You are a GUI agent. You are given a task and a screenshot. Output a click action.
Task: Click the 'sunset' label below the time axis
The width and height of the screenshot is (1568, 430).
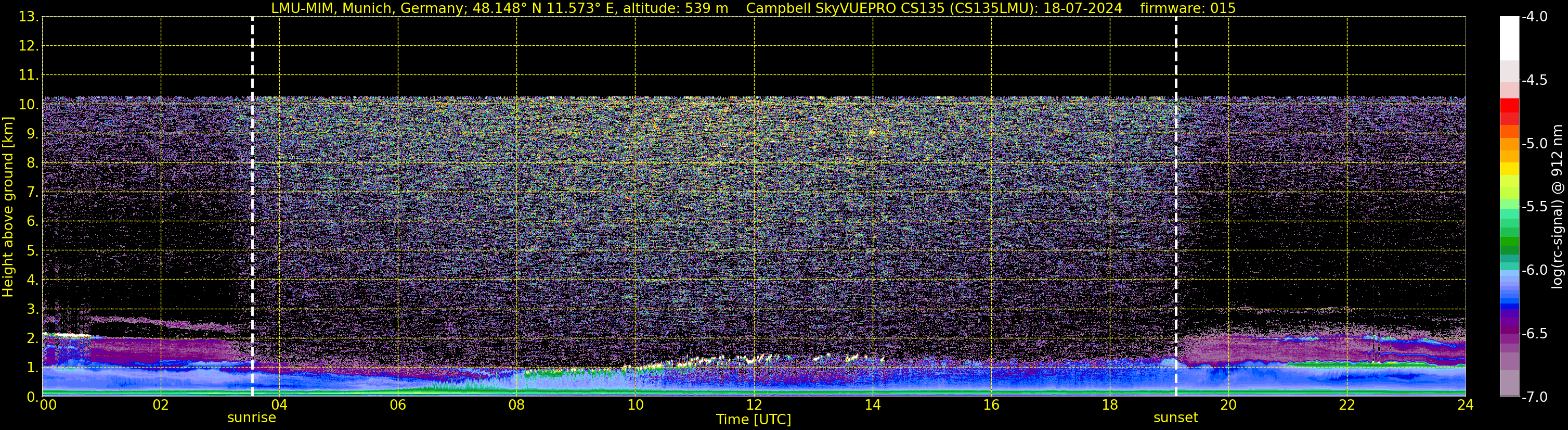tap(1175, 418)
